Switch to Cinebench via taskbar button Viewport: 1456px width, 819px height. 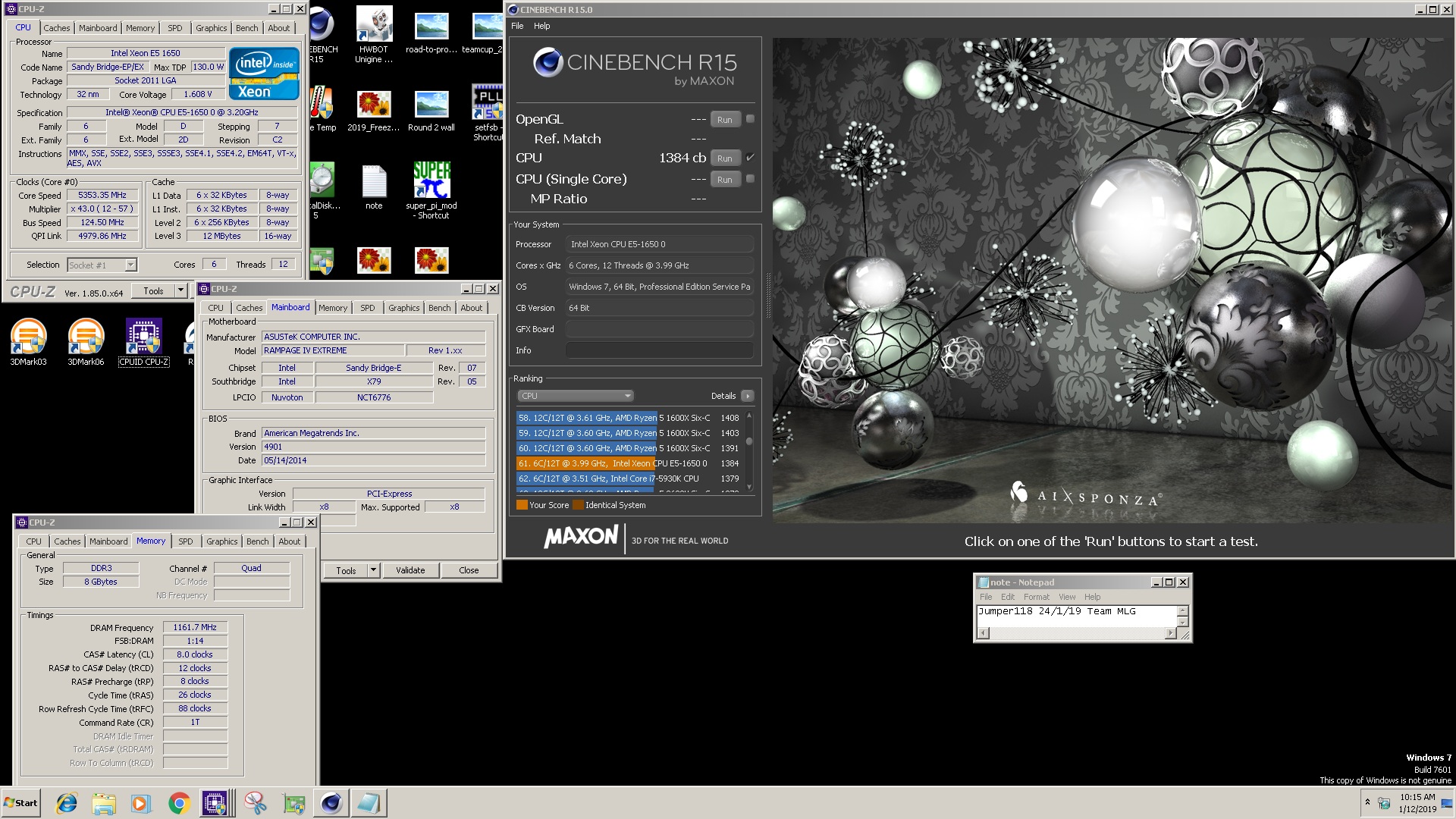click(331, 803)
